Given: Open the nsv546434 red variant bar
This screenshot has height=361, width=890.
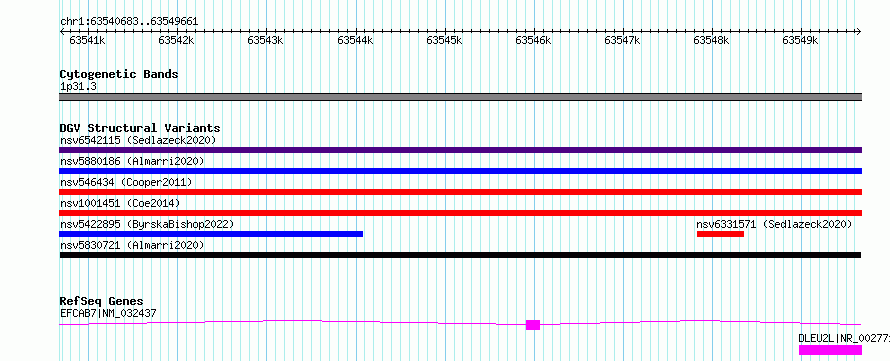Looking at the screenshot, I should point(460,192).
